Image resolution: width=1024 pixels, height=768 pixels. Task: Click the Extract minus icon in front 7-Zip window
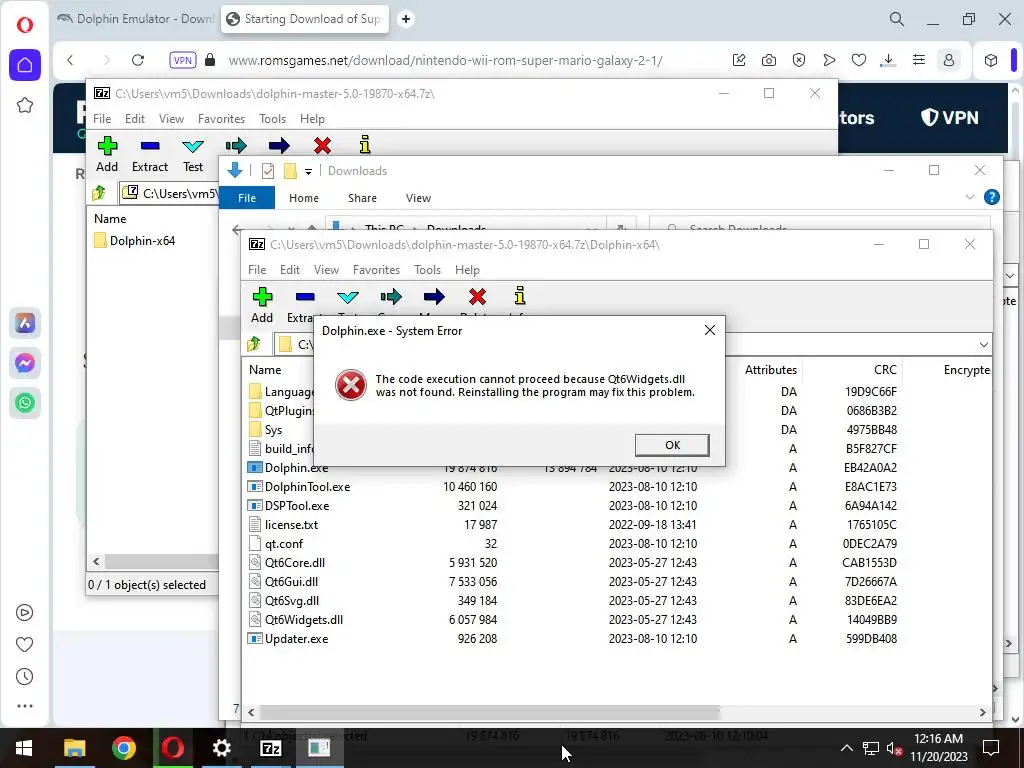[x=304, y=297]
